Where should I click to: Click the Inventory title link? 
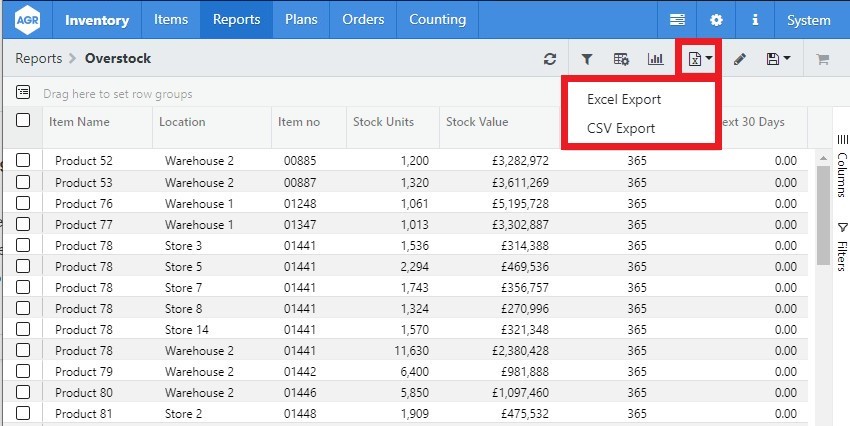coord(97,21)
